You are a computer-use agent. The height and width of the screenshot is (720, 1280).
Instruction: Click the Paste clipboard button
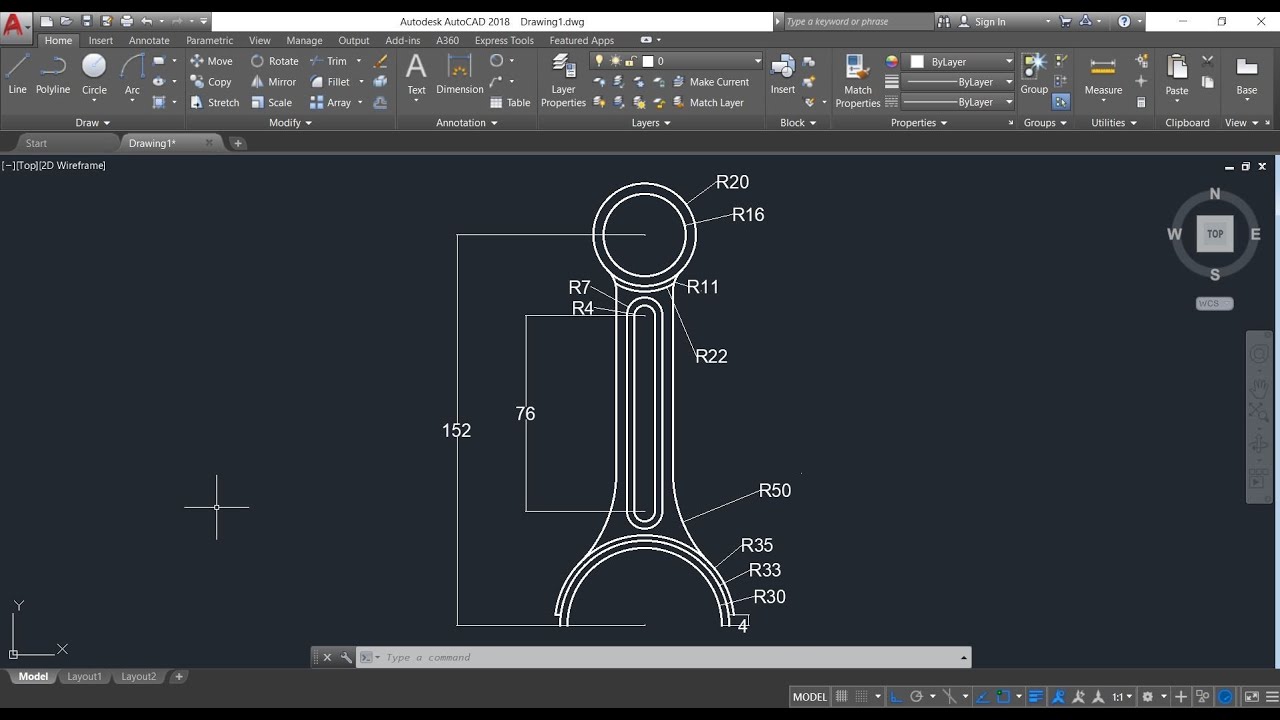[x=1177, y=78]
